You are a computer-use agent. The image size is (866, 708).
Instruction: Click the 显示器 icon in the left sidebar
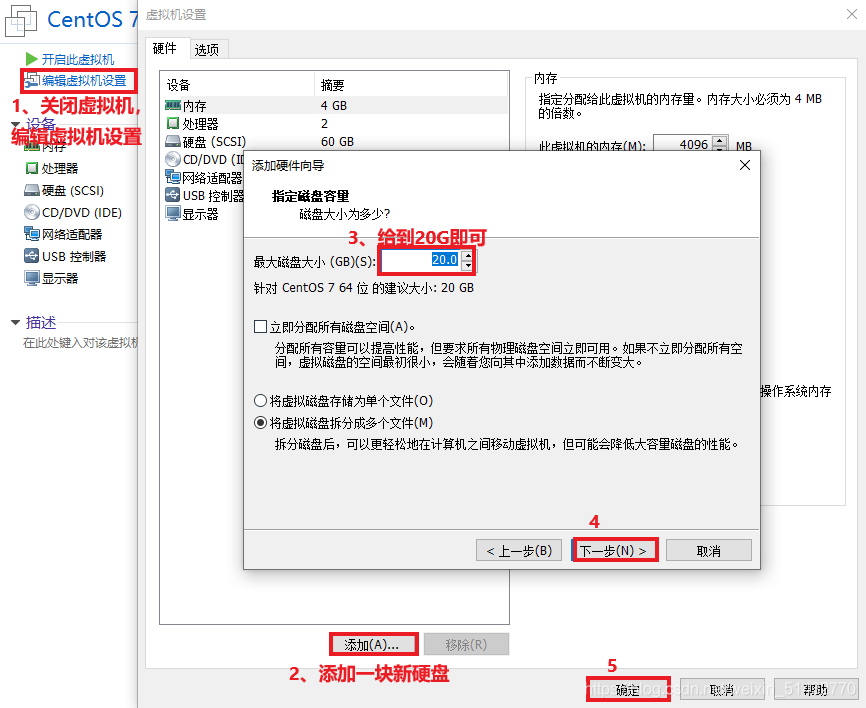pos(32,278)
